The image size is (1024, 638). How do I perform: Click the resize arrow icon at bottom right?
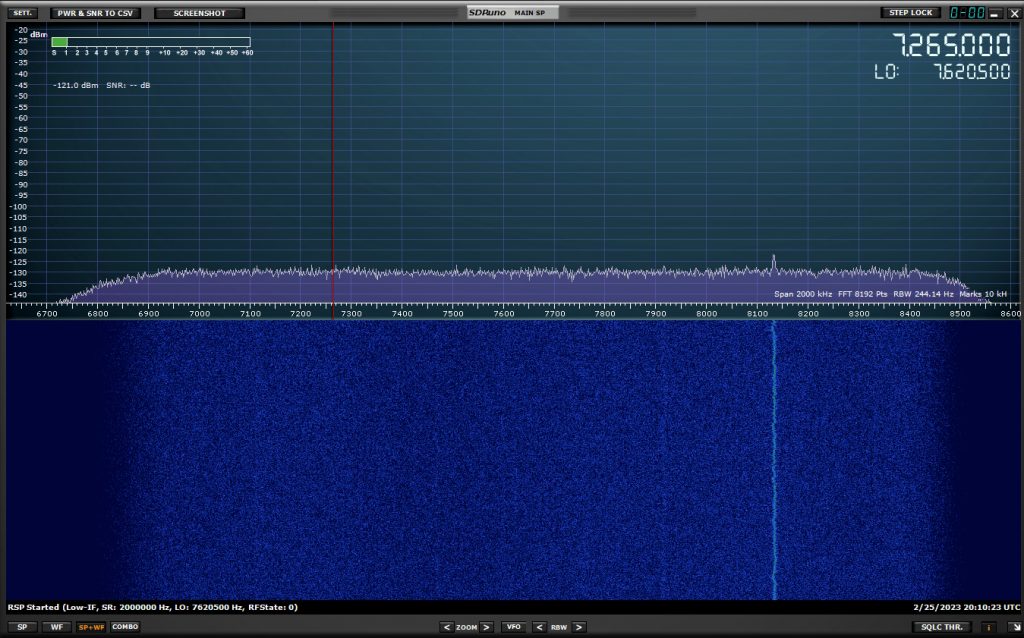pos(1012,627)
